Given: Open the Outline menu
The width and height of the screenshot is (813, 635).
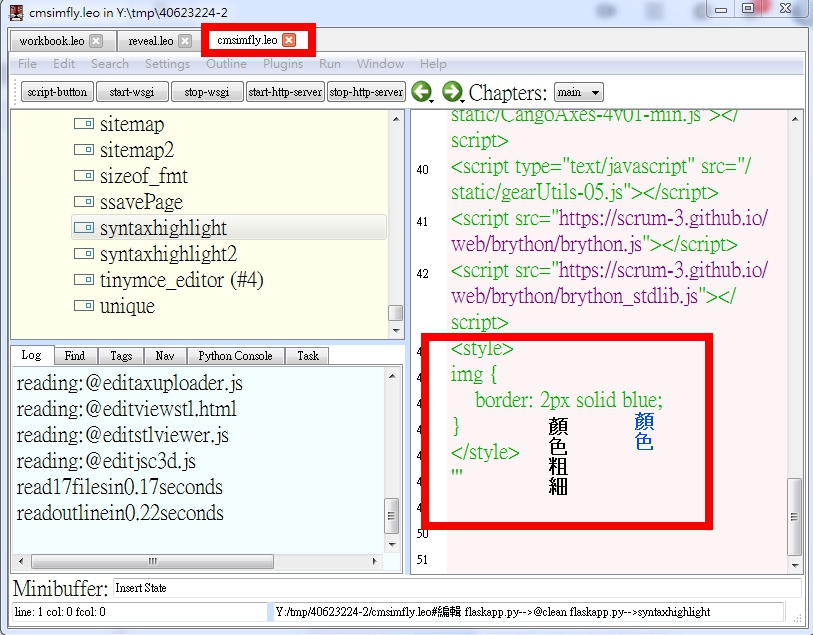Looking at the screenshot, I should [x=226, y=64].
